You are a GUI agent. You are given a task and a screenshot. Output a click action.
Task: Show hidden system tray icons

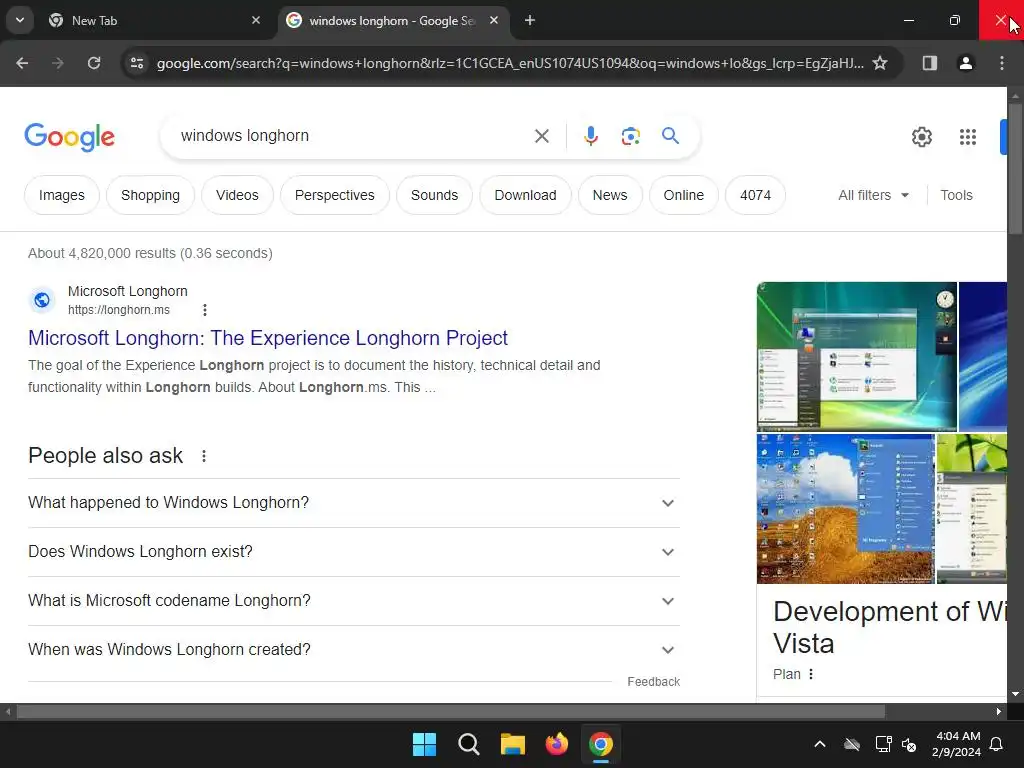pos(820,744)
